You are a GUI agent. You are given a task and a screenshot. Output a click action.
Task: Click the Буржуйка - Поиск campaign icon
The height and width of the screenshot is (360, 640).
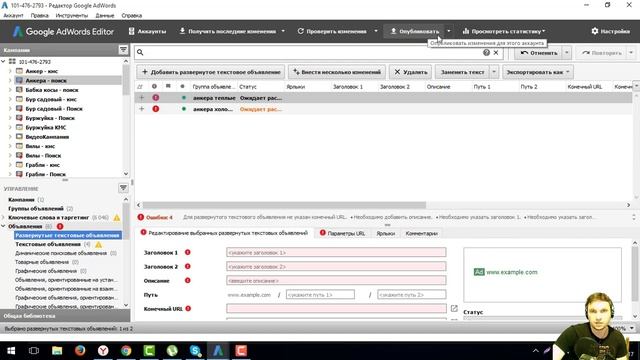point(19,118)
